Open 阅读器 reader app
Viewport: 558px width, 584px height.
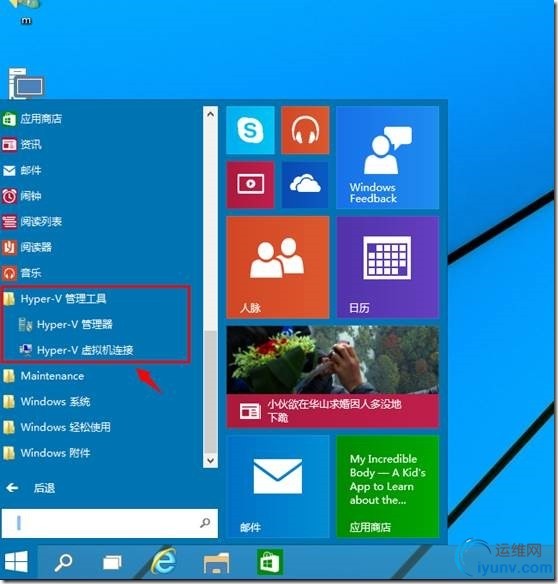click(28, 247)
